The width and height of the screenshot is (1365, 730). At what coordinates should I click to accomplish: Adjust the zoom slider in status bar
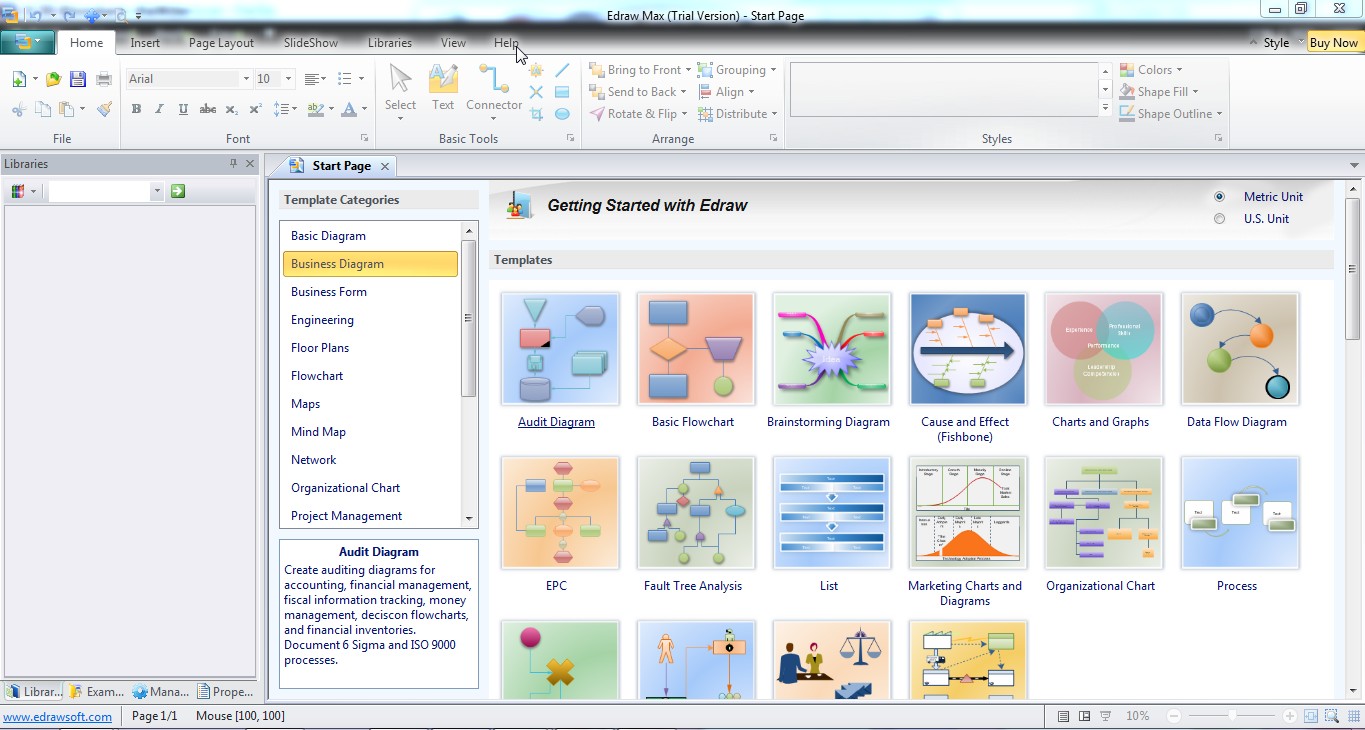pyautogui.click(x=1232, y=716)
